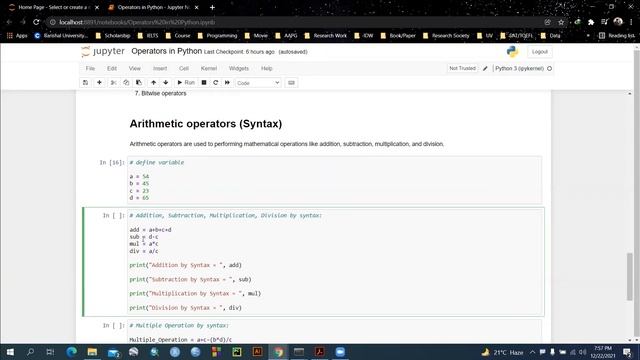Image resolution: width=640 pixels, height=360 pixels.
Task: Click the kernel idle indicator circle
Action: coord(549,69)
